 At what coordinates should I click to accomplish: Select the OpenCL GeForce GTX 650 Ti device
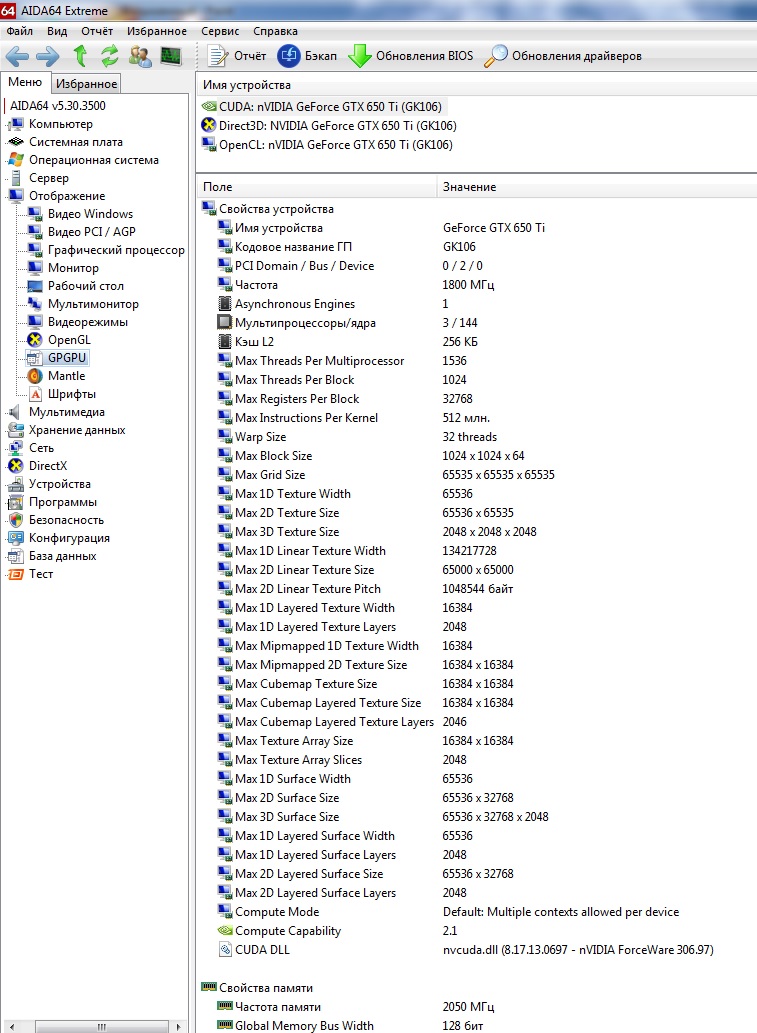point(335,145)
